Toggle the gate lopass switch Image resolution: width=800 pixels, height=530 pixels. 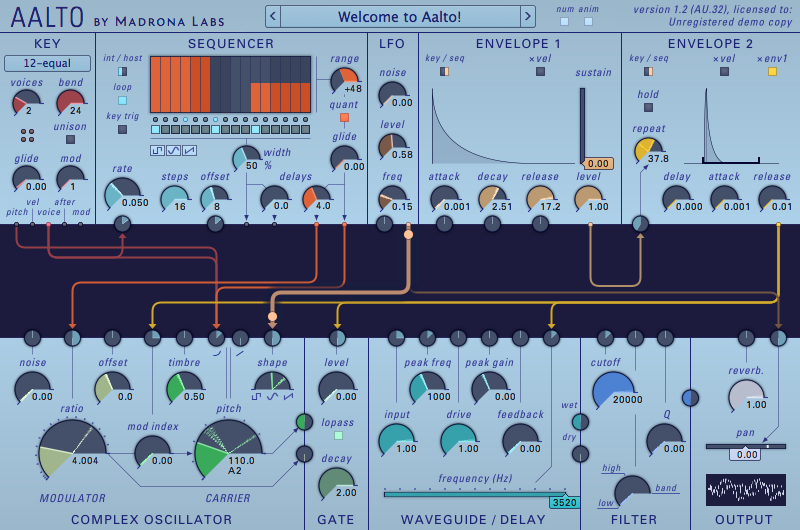click(337, 436)
